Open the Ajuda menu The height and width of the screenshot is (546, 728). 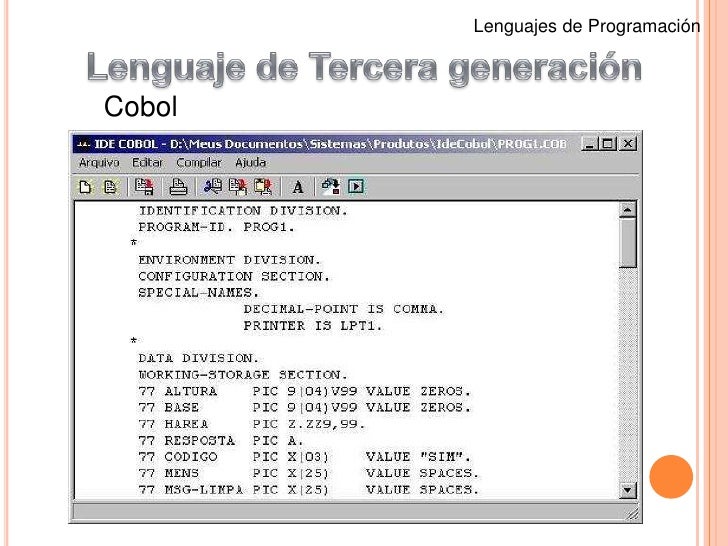(250, 162)
